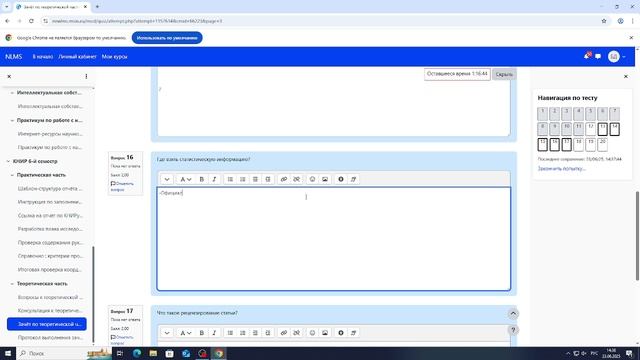The height and width of the screenshot is (360, 640).
Task: Expand question 17 editor toolbar toggle
Action: pos(167,333)
